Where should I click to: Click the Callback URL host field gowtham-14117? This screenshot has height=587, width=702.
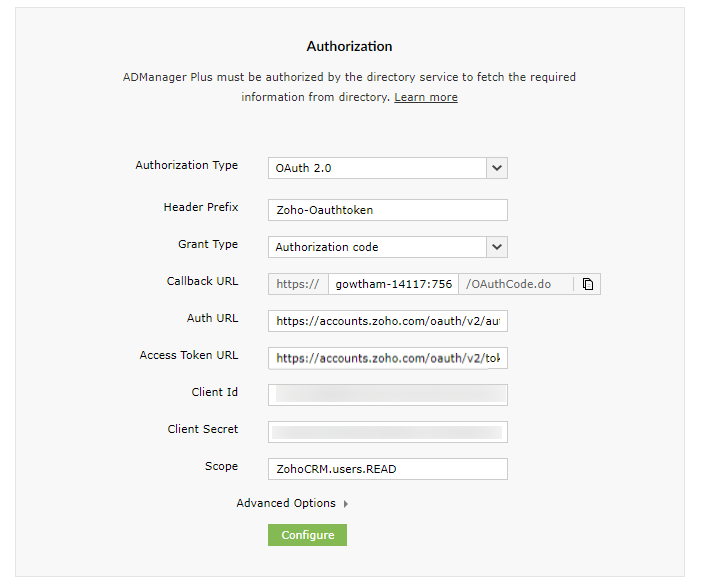pyautogui.click(x=393, y=284)
